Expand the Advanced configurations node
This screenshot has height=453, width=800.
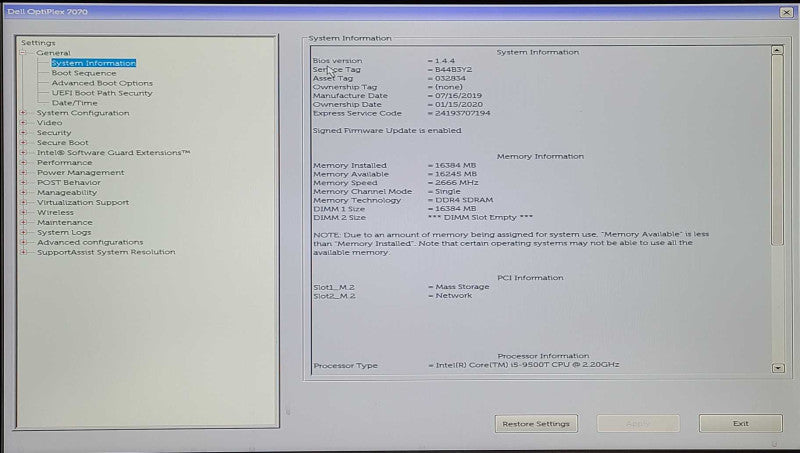pyautogui.click(x=23, y=242)
